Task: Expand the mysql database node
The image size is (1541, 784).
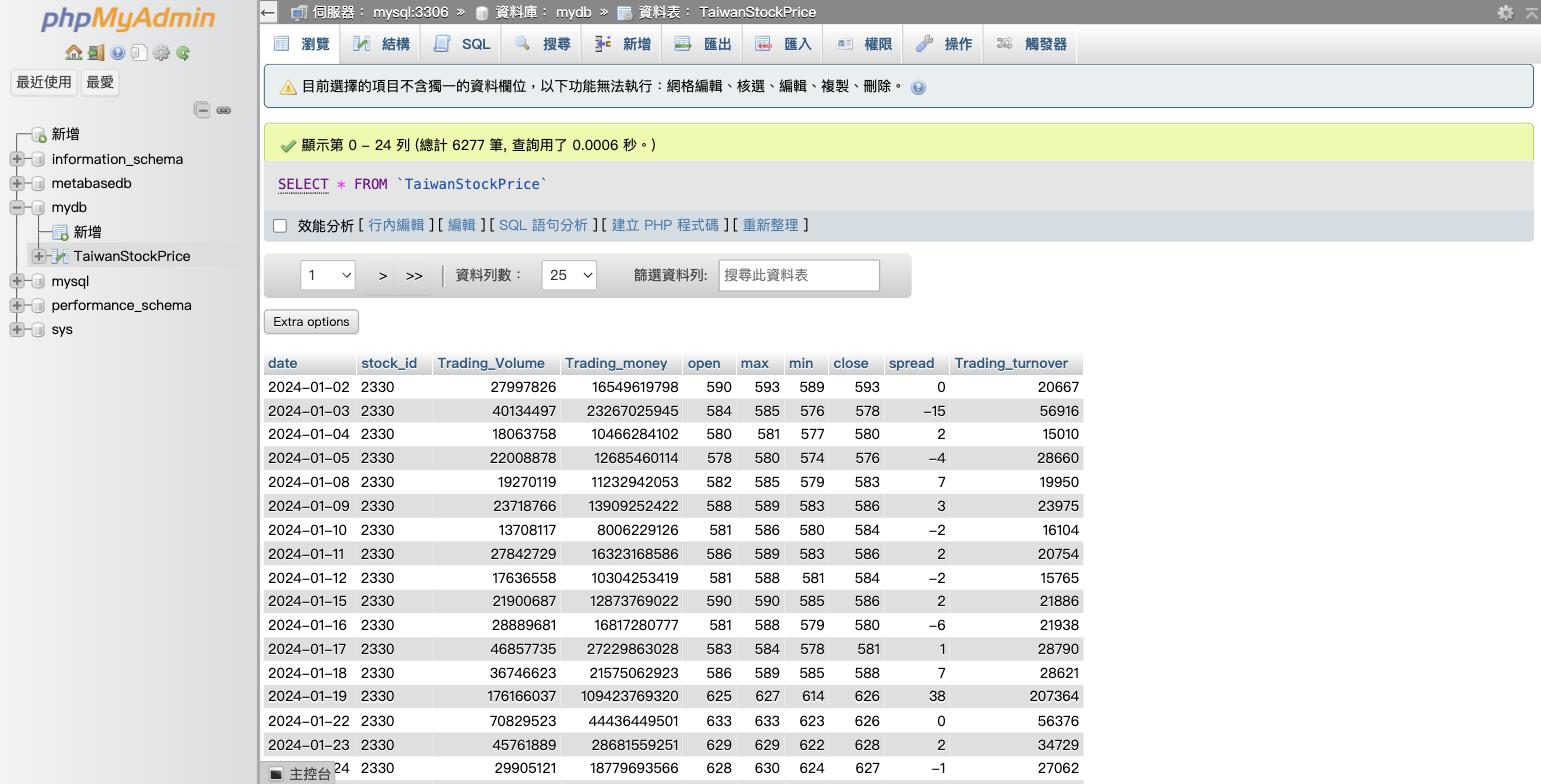Action: point(17,281)
